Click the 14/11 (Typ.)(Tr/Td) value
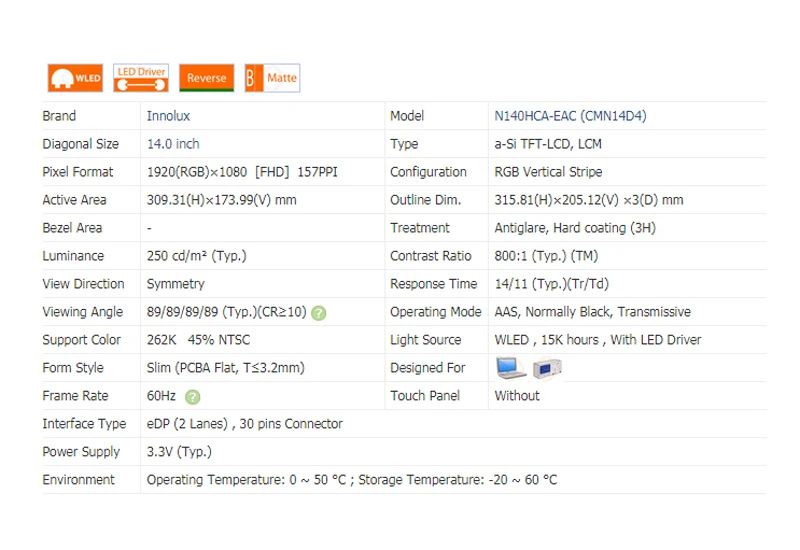Screen dimensions: 800x550 pyautogui.click(x=552, y=284)
